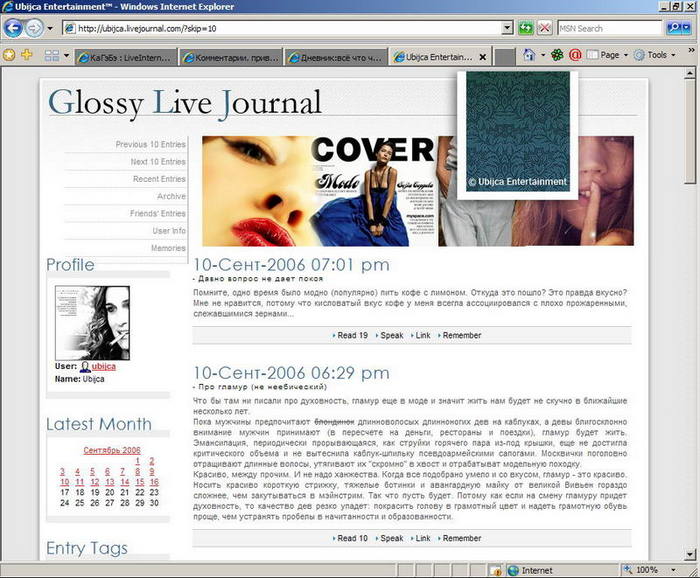Read 19 comments on the coffee entry
Image resolution: width=700 pixels, height=578 pixels.
pyautogui.click(x=352, y=335)
